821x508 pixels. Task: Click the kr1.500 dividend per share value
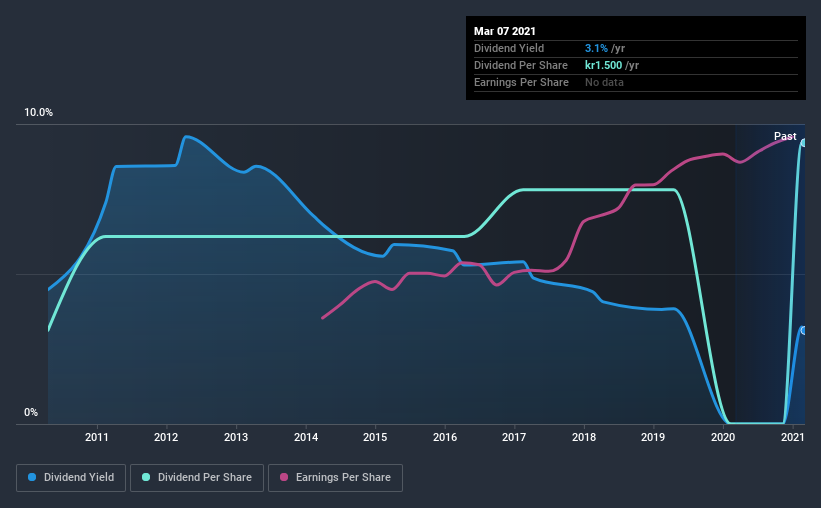603,65
